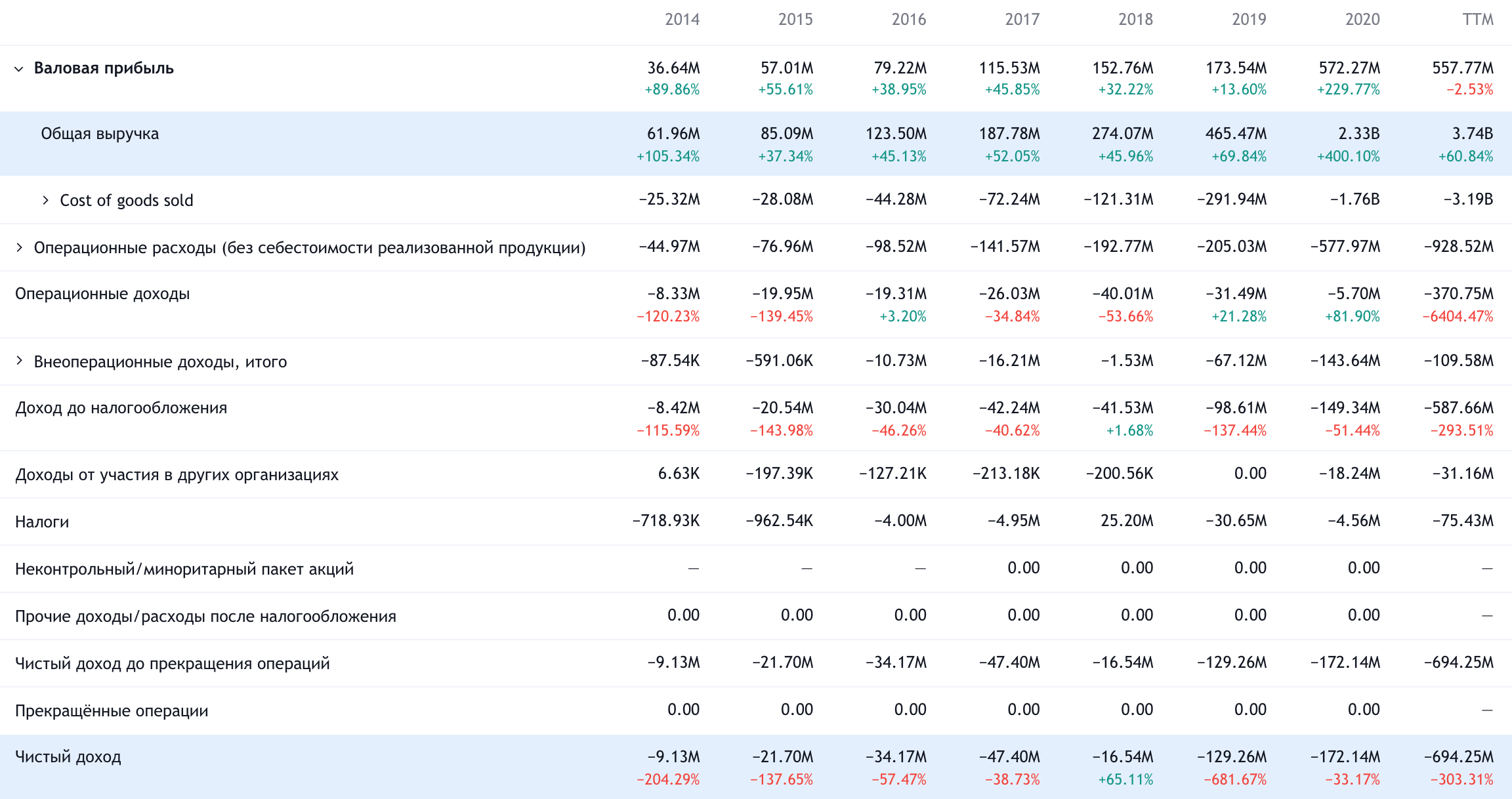Click the Прекращённые операции row label
The width and height of the screenshot is (1512, 799).
click(112, 710)
